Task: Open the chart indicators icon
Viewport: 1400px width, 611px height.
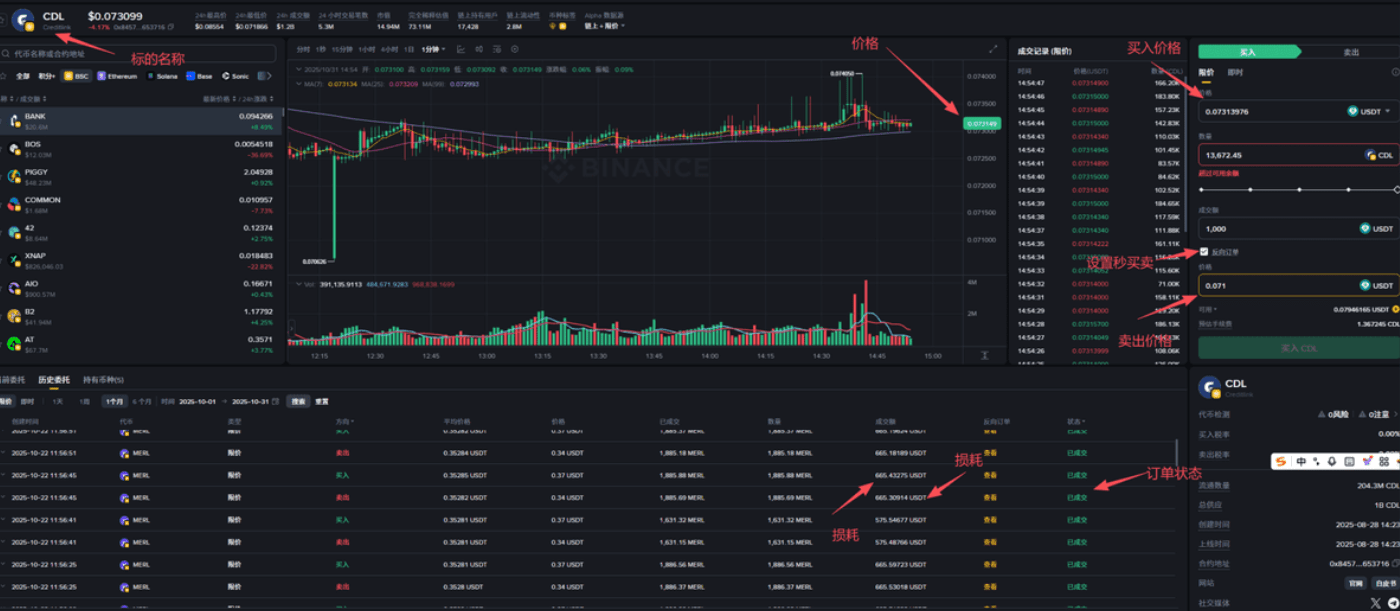Action: 479,48
